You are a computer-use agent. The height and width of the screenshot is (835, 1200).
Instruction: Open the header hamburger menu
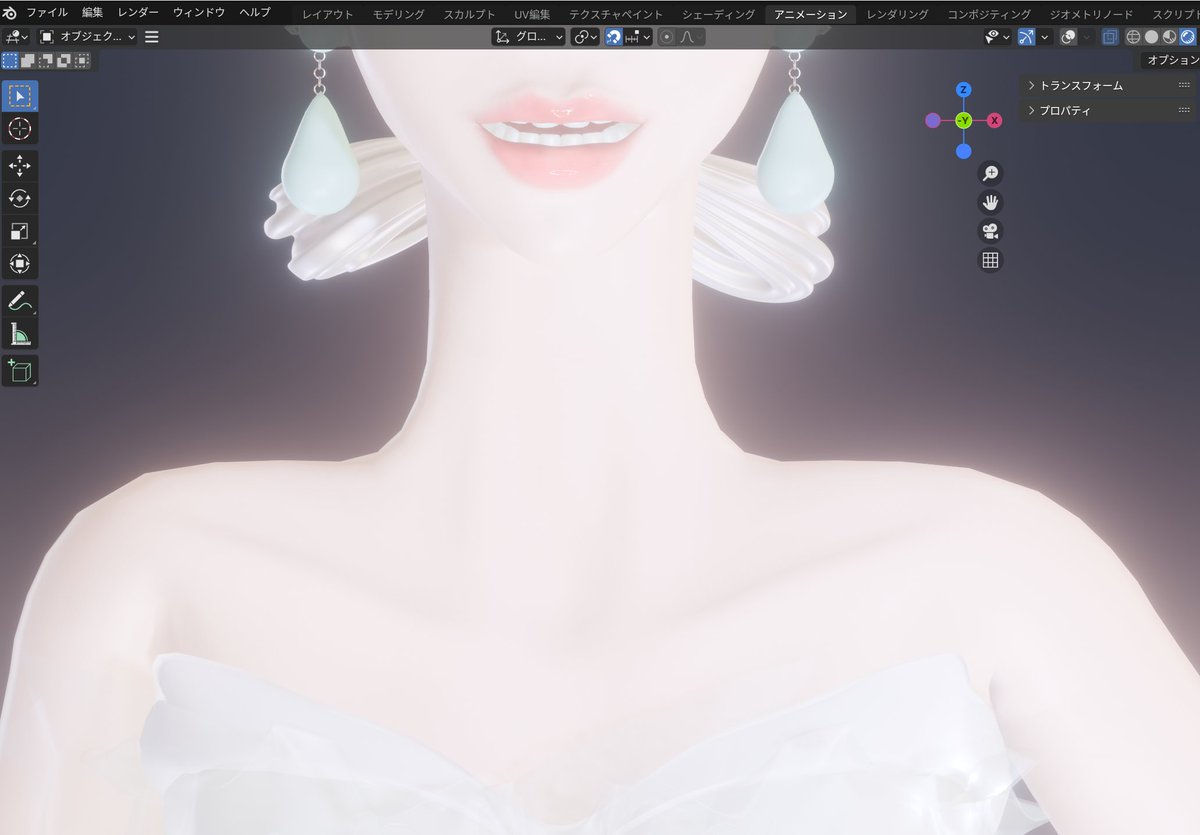click(x=152, y=37)
